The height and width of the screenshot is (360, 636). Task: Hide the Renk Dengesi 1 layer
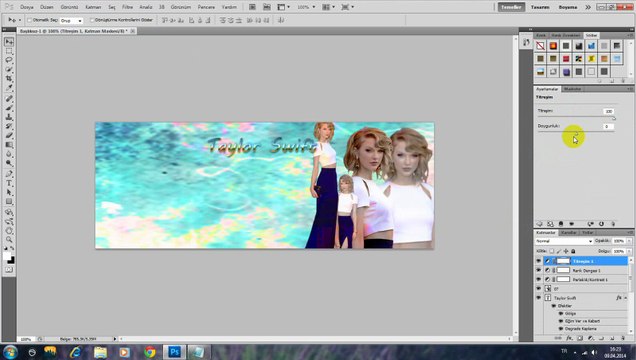539,270
